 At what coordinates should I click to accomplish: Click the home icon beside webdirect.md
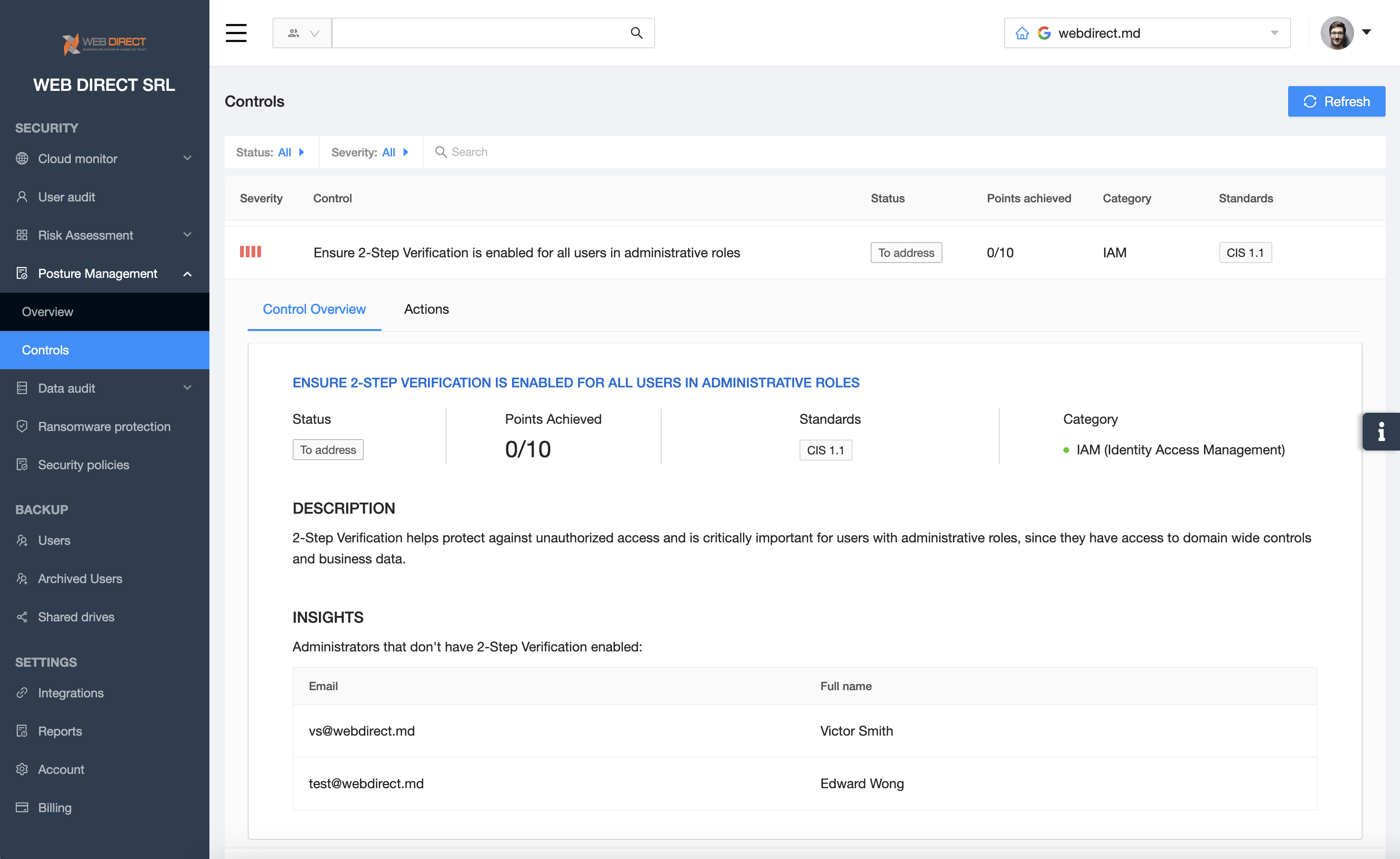click(1022, 33)
